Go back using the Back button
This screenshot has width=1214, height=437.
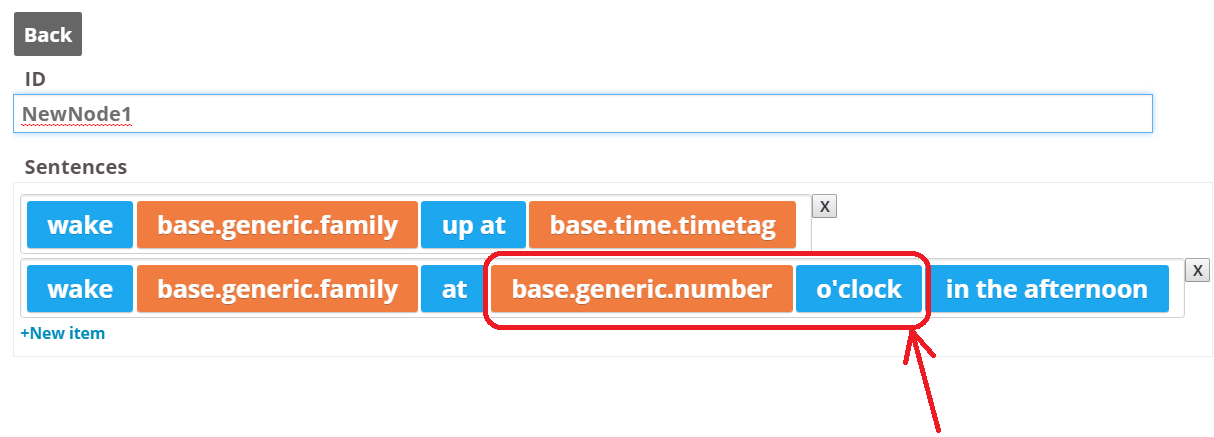[x=48, y=35]
